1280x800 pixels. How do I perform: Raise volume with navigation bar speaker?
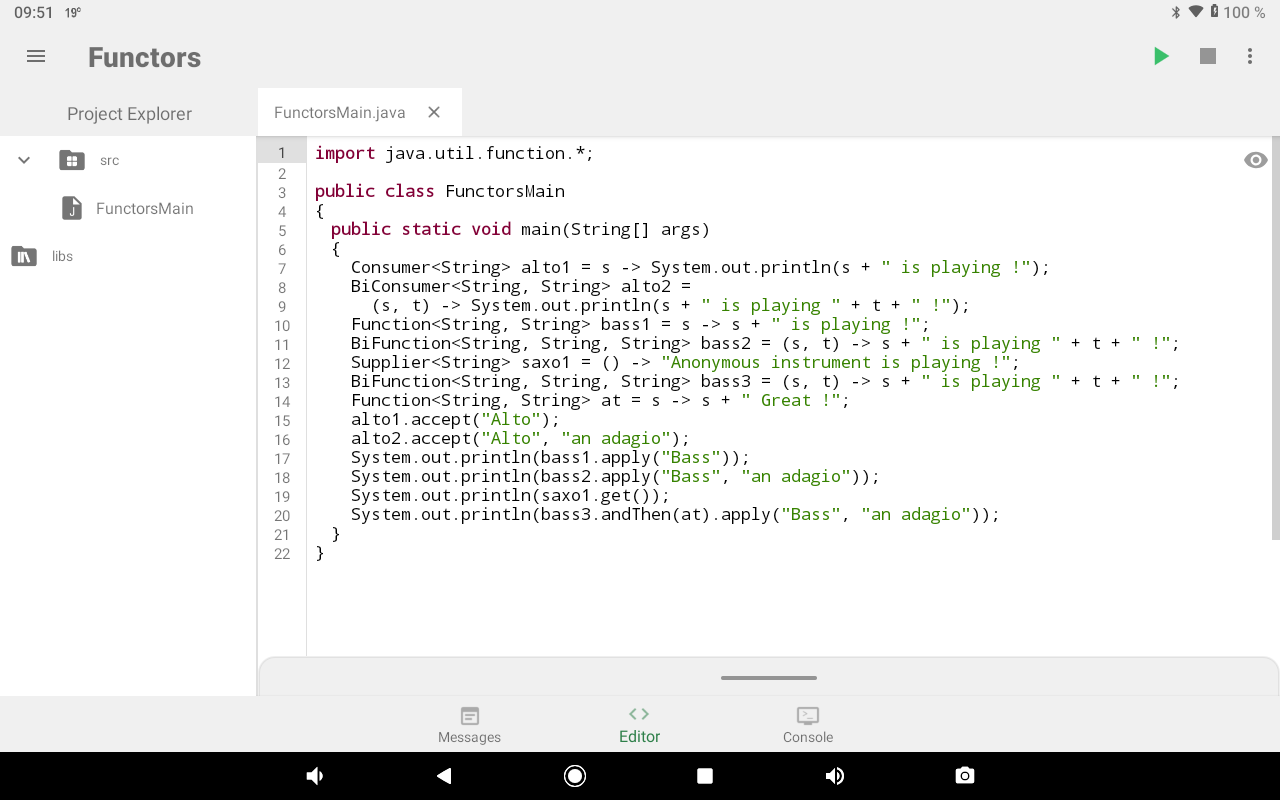835,776
